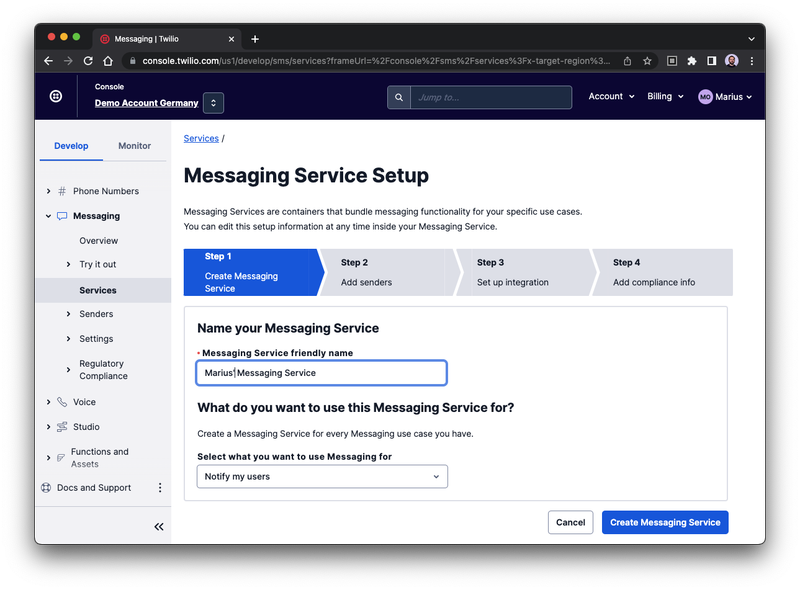This screenshot has height=590, width=800.
Task: Select the Develop tab
Action: (x=71, y=145)
